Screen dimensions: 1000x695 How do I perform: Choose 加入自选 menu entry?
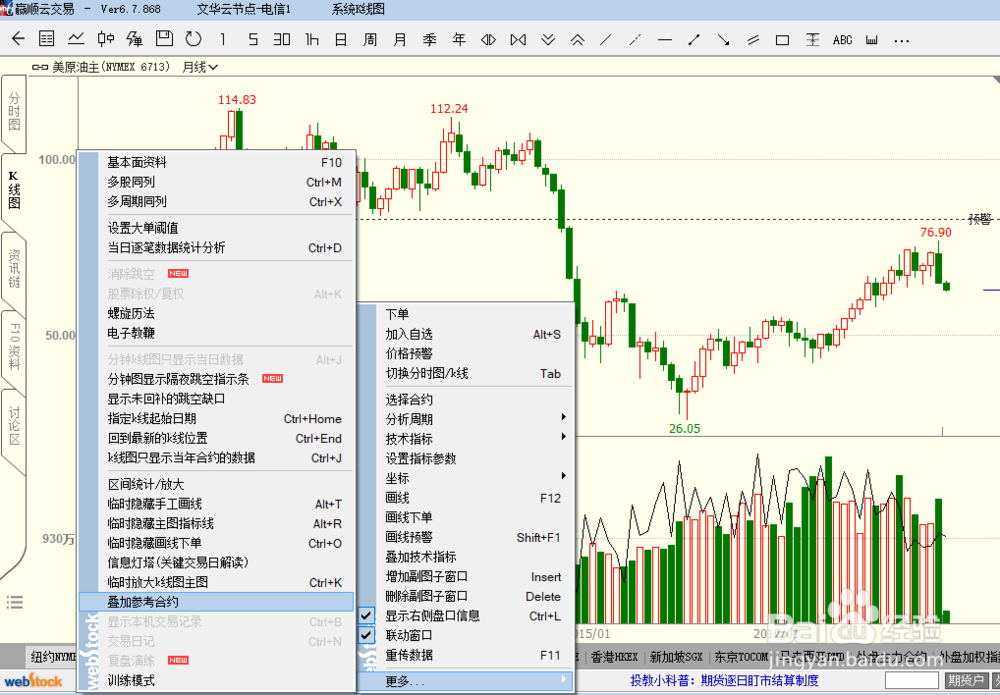click(466, 334)
